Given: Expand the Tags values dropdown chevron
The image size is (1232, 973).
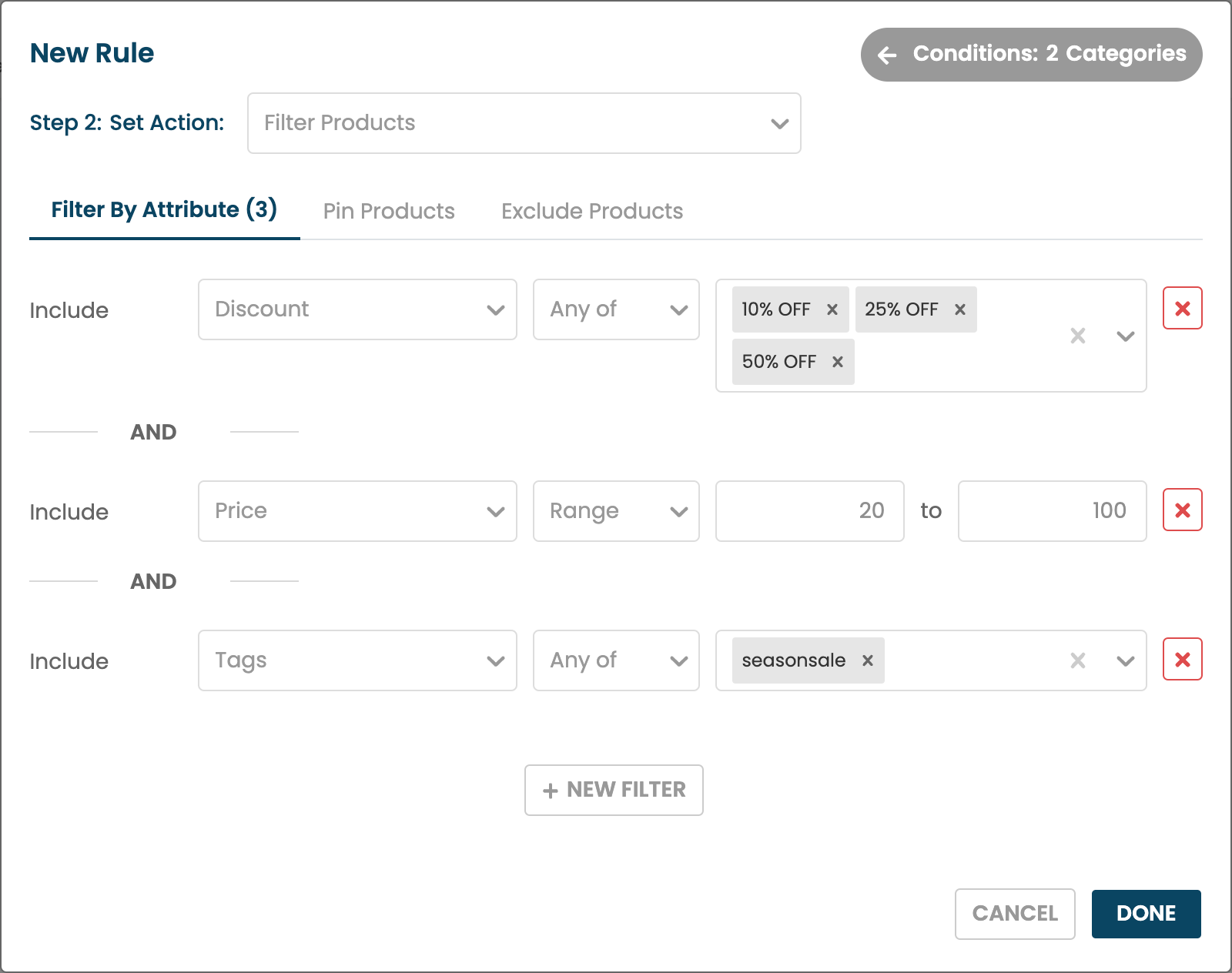Looking at the screenshot, I should (x=1125, y=660).
